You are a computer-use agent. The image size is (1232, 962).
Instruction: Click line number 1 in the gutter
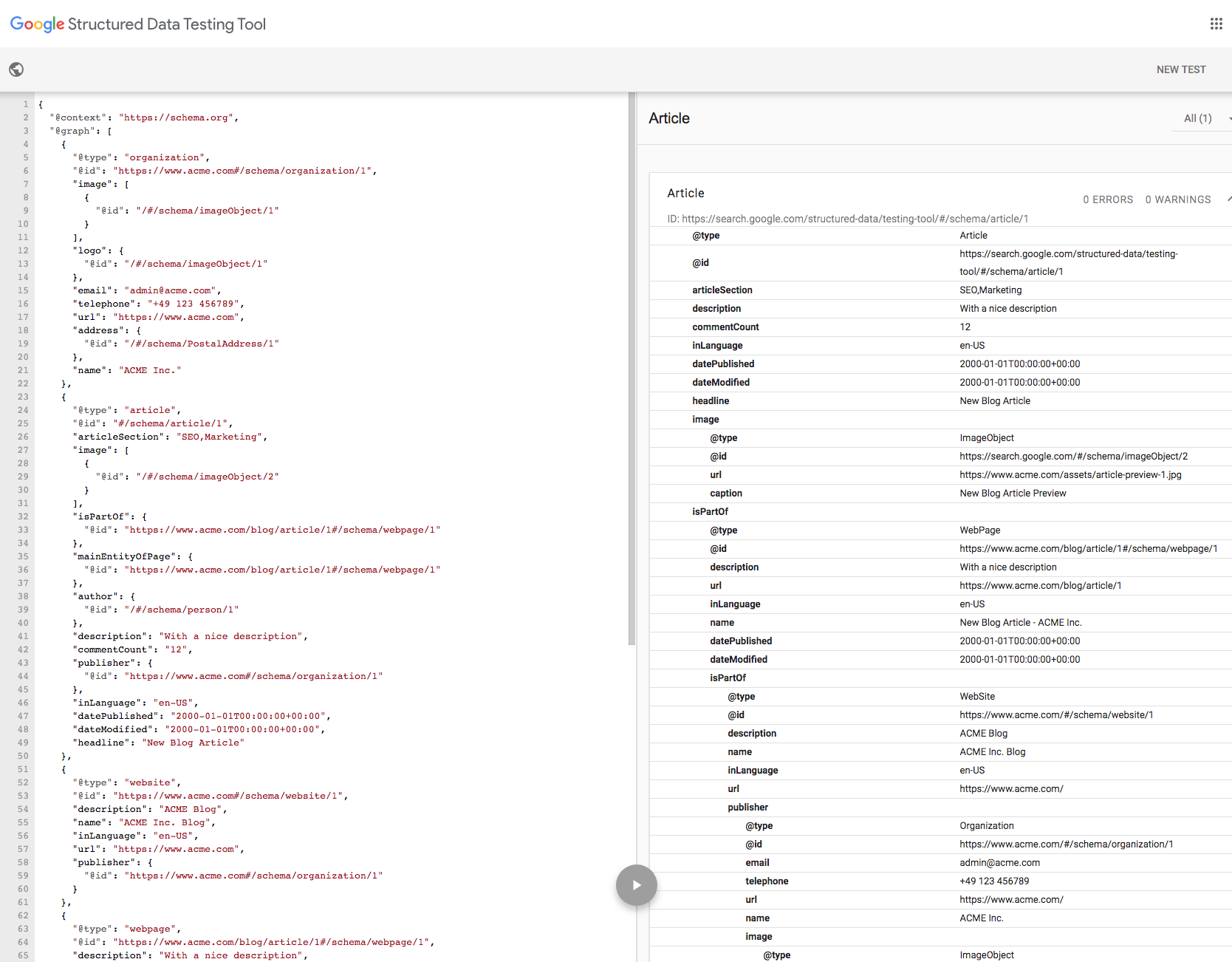coord(25,104)
